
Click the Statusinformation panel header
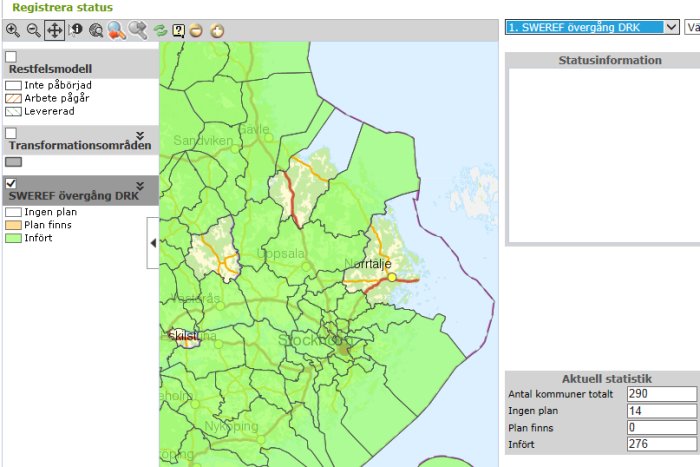(610, 60)
